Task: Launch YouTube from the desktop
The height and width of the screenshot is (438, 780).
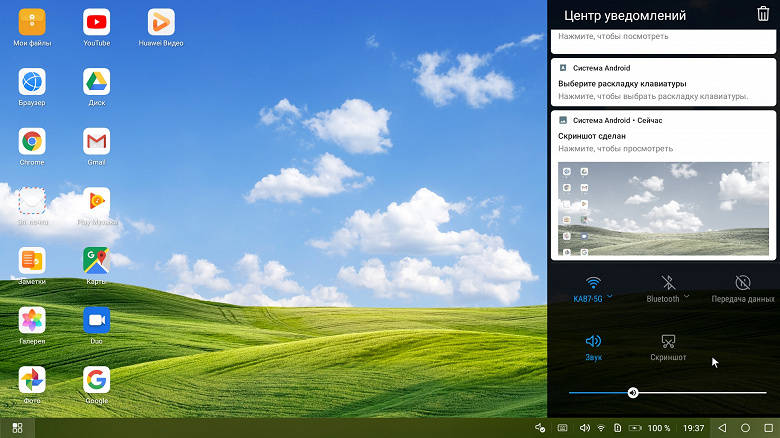Action: (97, 22)
